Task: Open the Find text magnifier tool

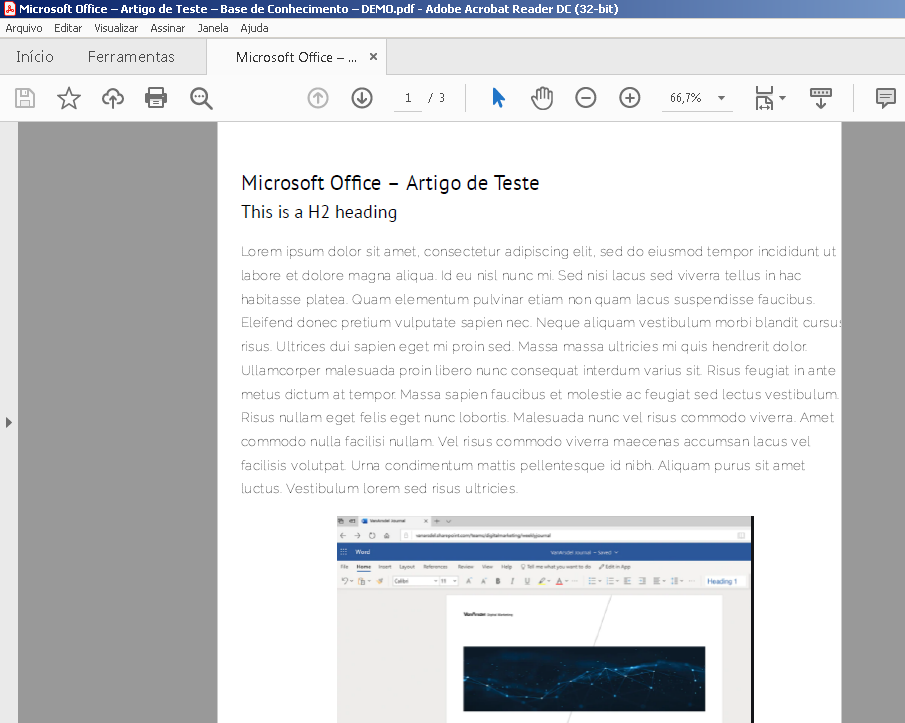Action: coord(201,98)
